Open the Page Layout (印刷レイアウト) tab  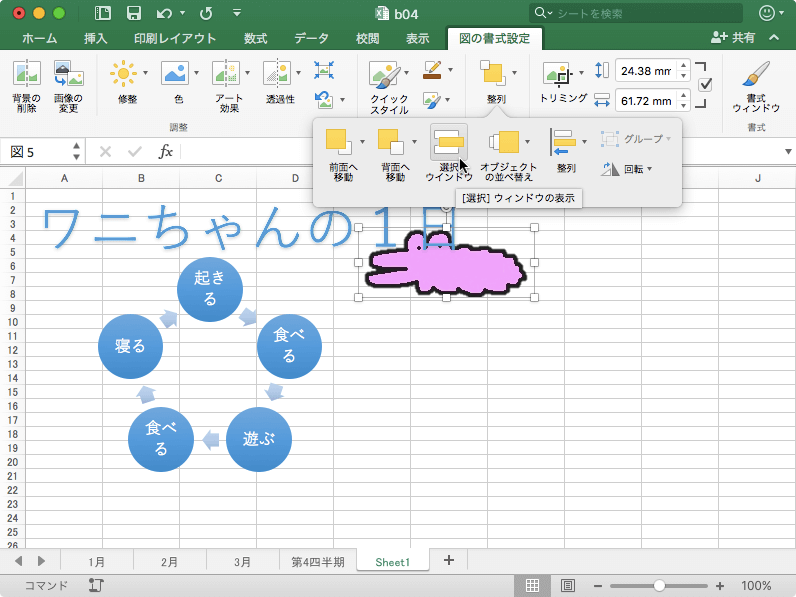click(x=175, y=38)
